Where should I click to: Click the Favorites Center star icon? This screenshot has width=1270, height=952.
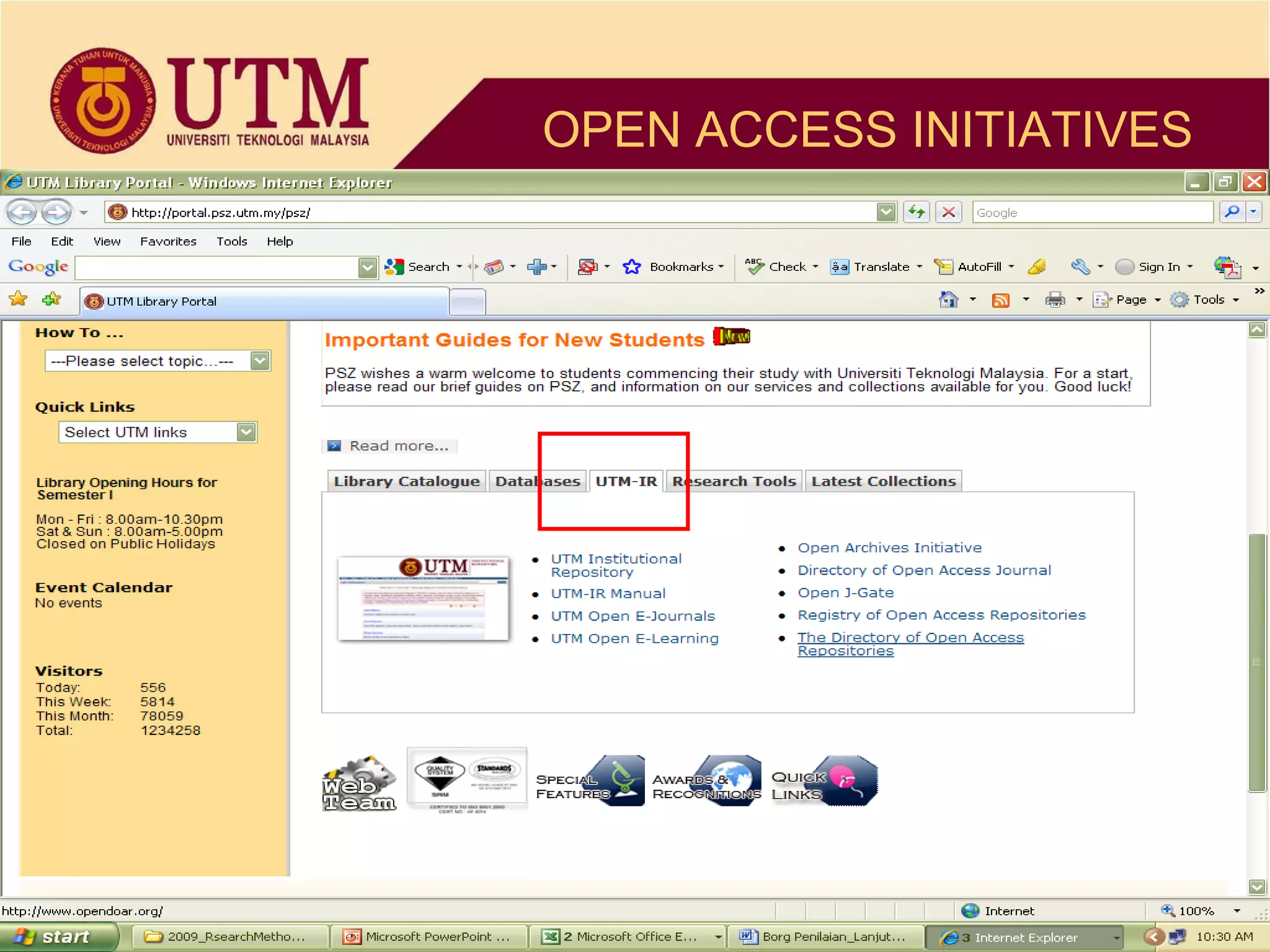click(x=19, y=300)
